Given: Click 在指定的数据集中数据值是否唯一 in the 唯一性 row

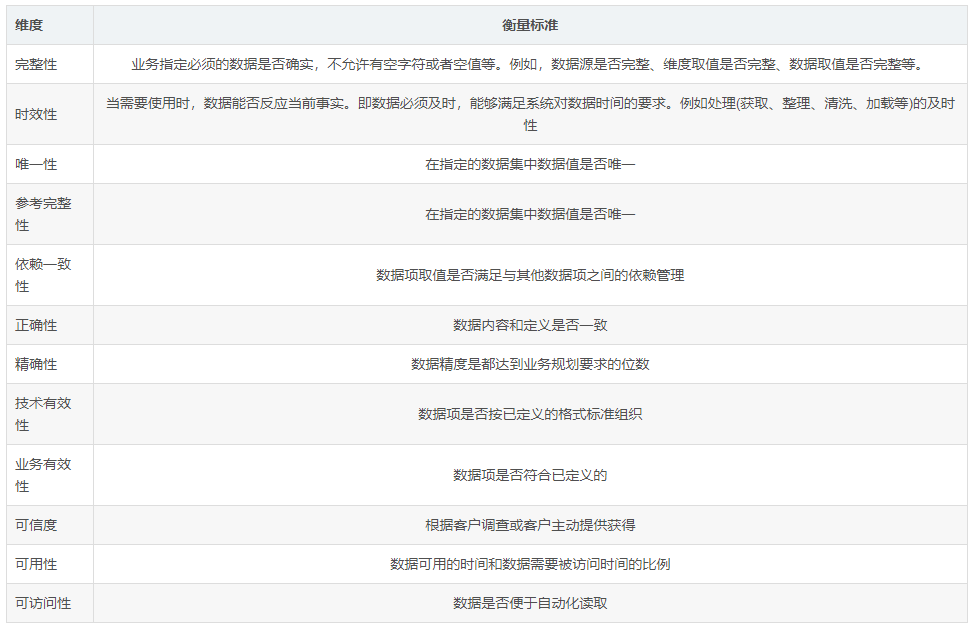Looking at the screenshot, I should point(530,164).
